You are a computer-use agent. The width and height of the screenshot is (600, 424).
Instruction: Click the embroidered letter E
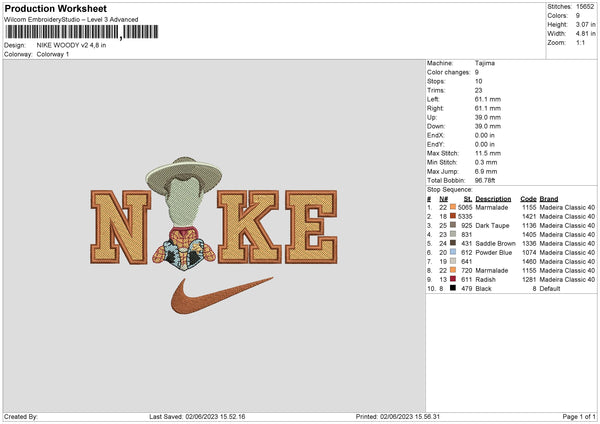click(311, 227)
